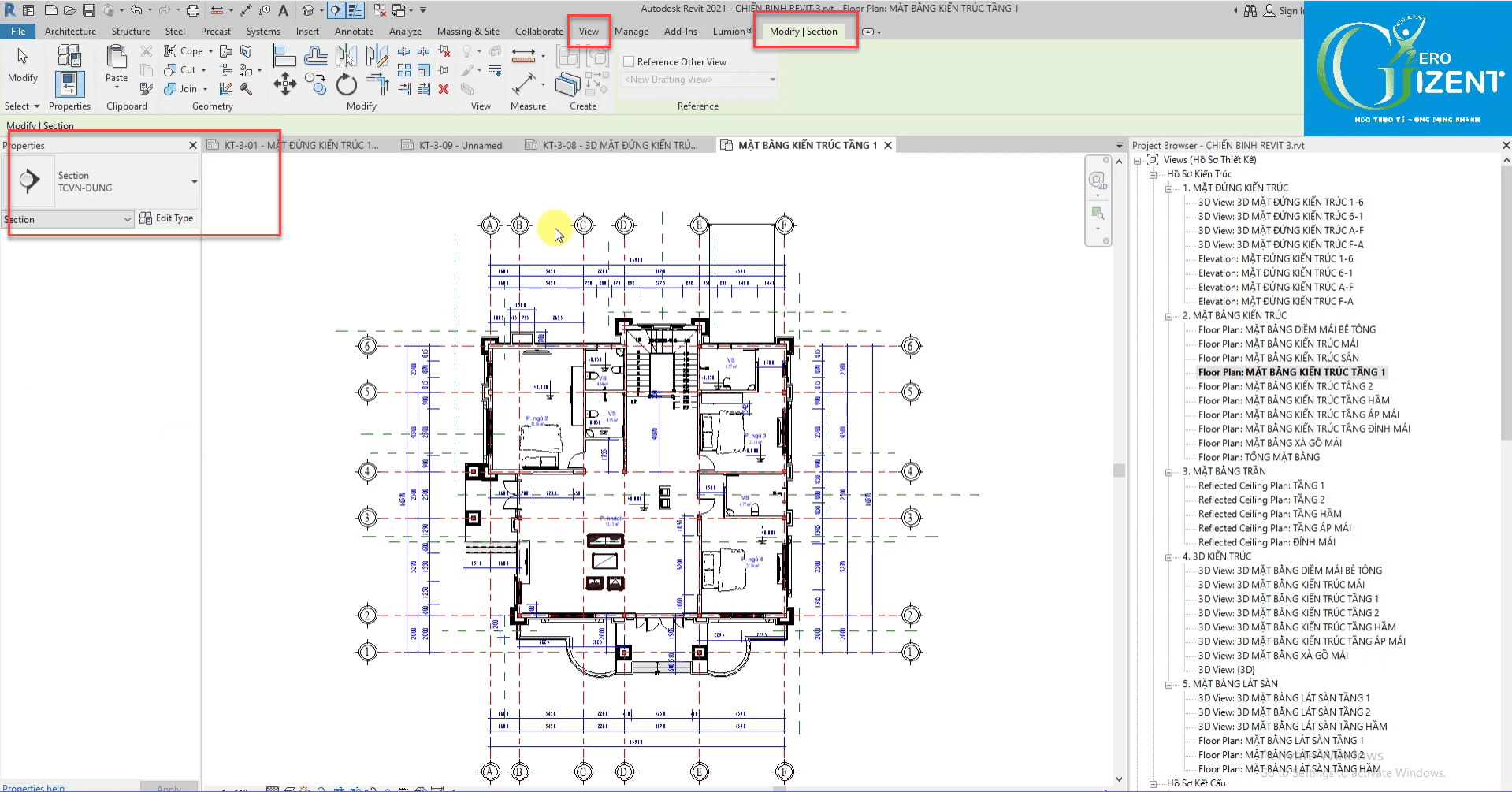Click the Split Element tool
The image size is (1512, 792).
pyautogui.click(x=403, y=52)
